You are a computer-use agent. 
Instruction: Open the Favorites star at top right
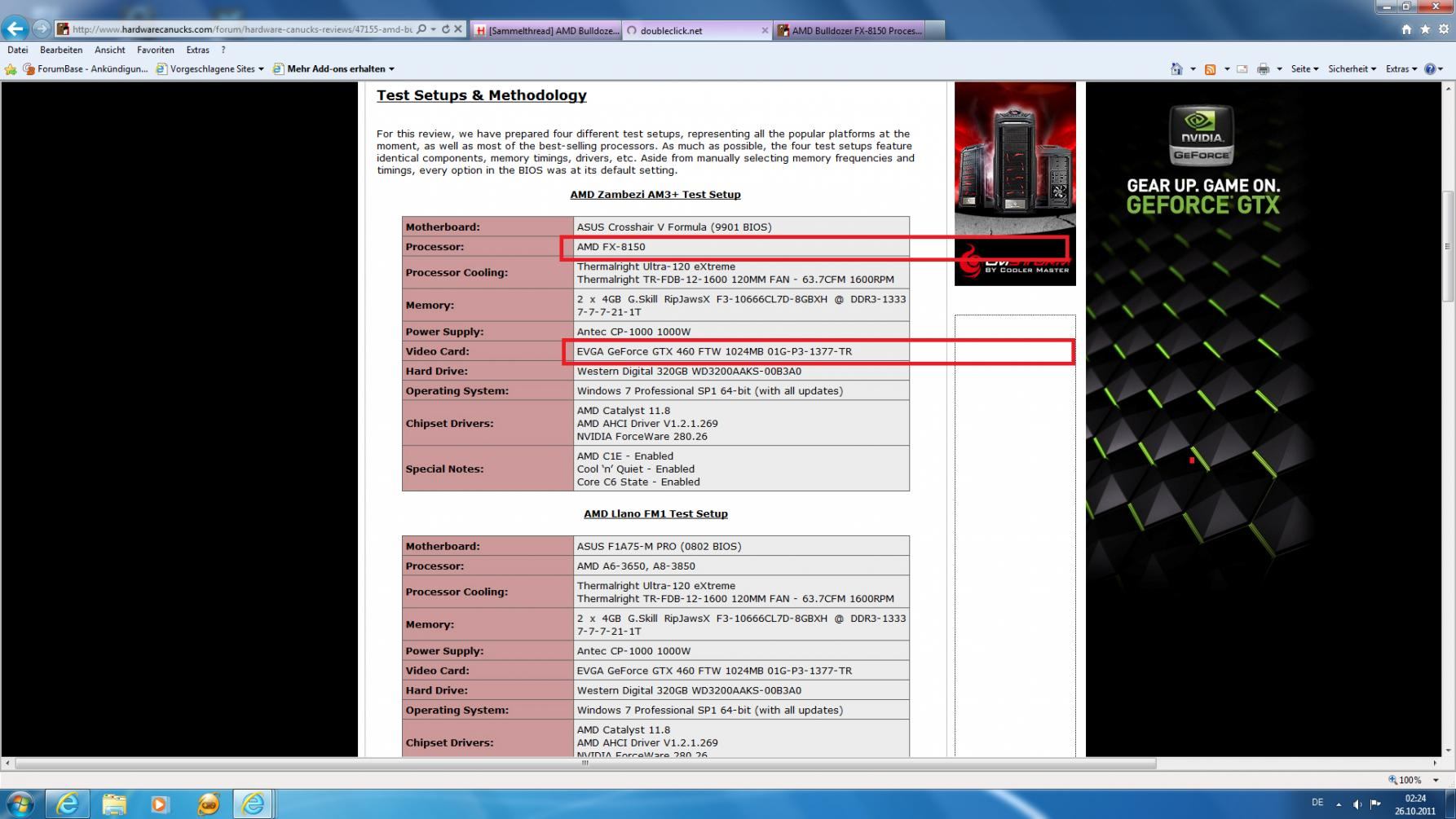[1425, 29]
